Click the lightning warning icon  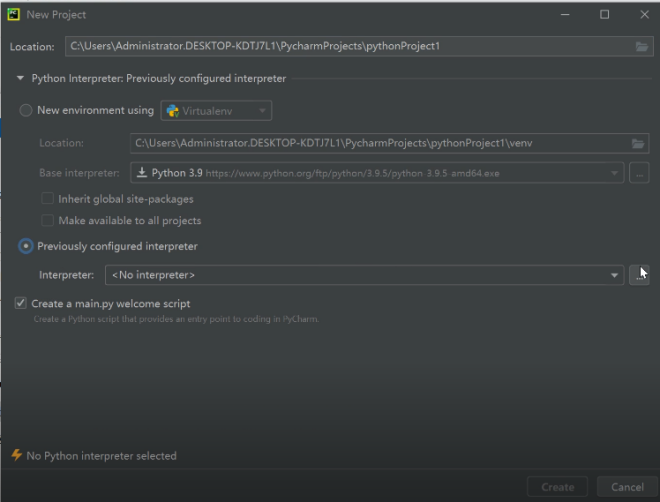click(x=16, y=455)
